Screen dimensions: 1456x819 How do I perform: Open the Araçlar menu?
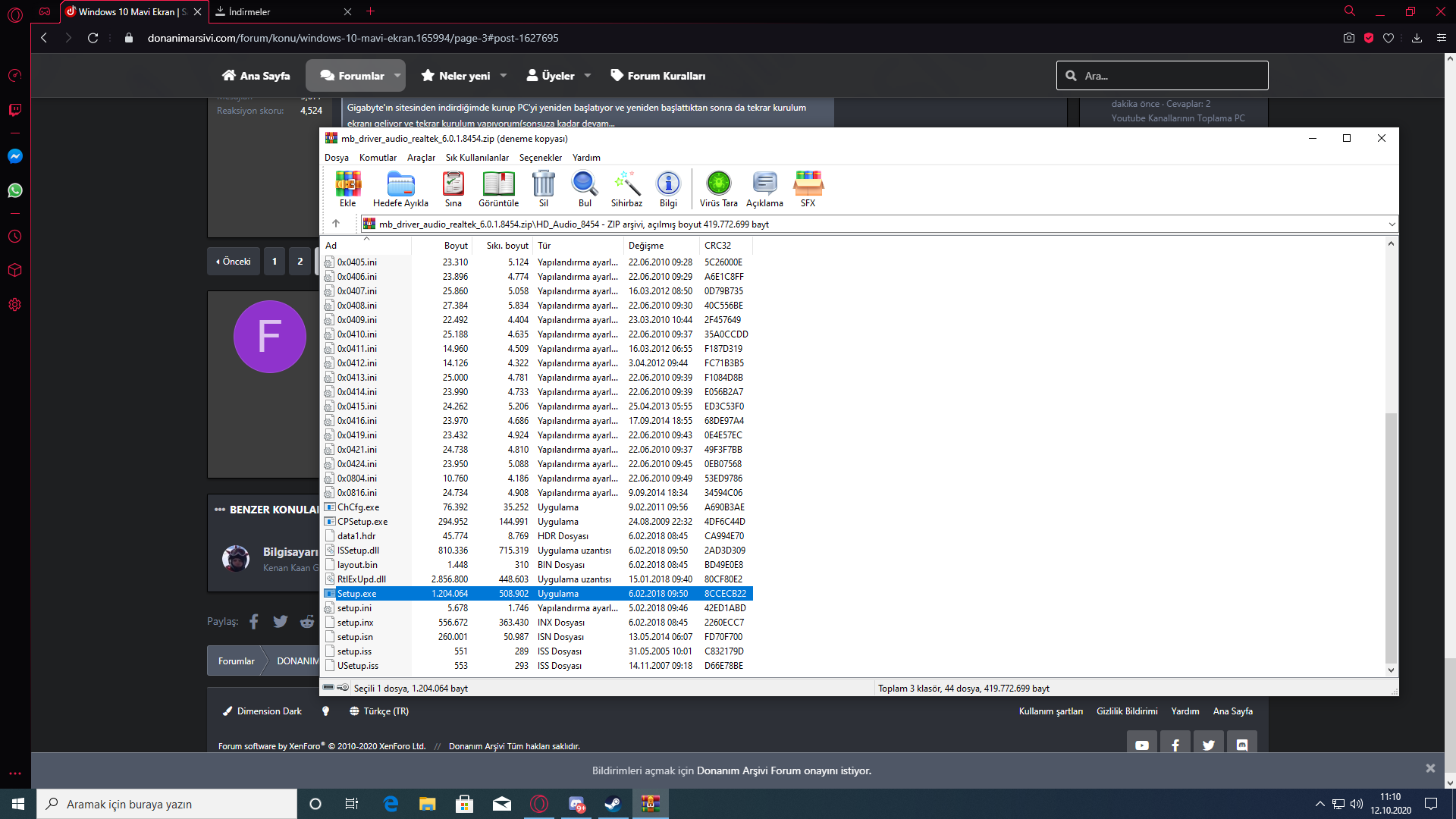pos(421,158)
